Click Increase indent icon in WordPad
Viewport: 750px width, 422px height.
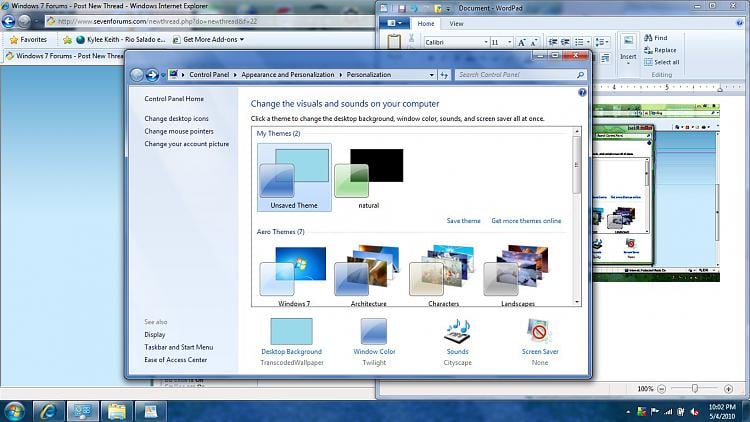(x=565, y=42)
